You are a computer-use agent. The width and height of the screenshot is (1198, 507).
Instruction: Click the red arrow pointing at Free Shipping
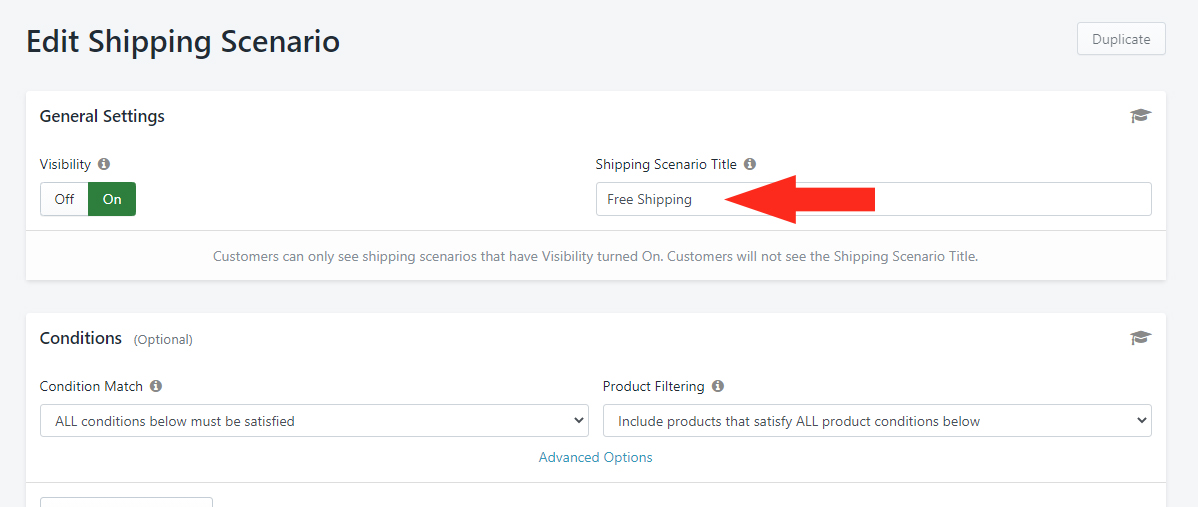pyautogui.click(x=798, y=199)
